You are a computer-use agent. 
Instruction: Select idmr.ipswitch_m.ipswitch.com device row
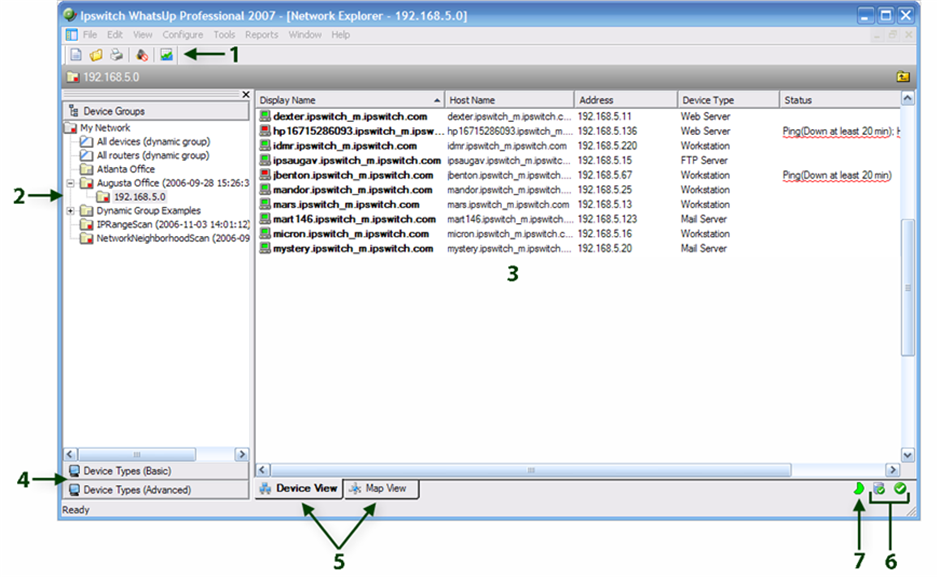click(x=345, y=145)
